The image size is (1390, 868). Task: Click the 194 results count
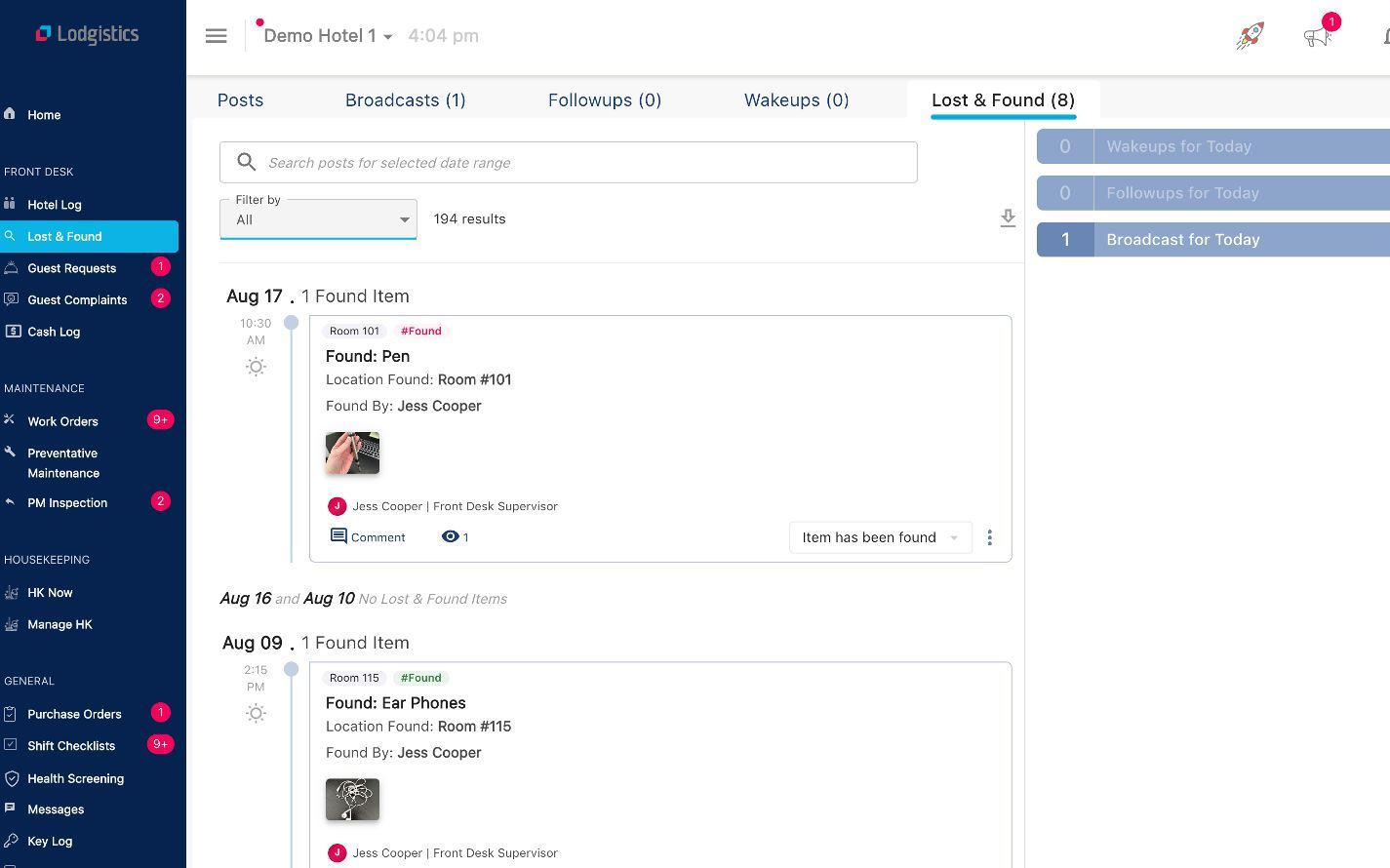tap(470, 218)
